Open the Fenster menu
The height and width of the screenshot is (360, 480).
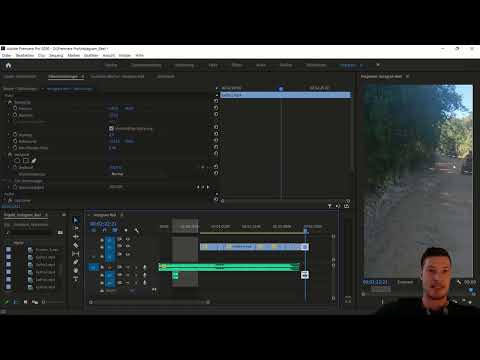click(x=125, y=55)
